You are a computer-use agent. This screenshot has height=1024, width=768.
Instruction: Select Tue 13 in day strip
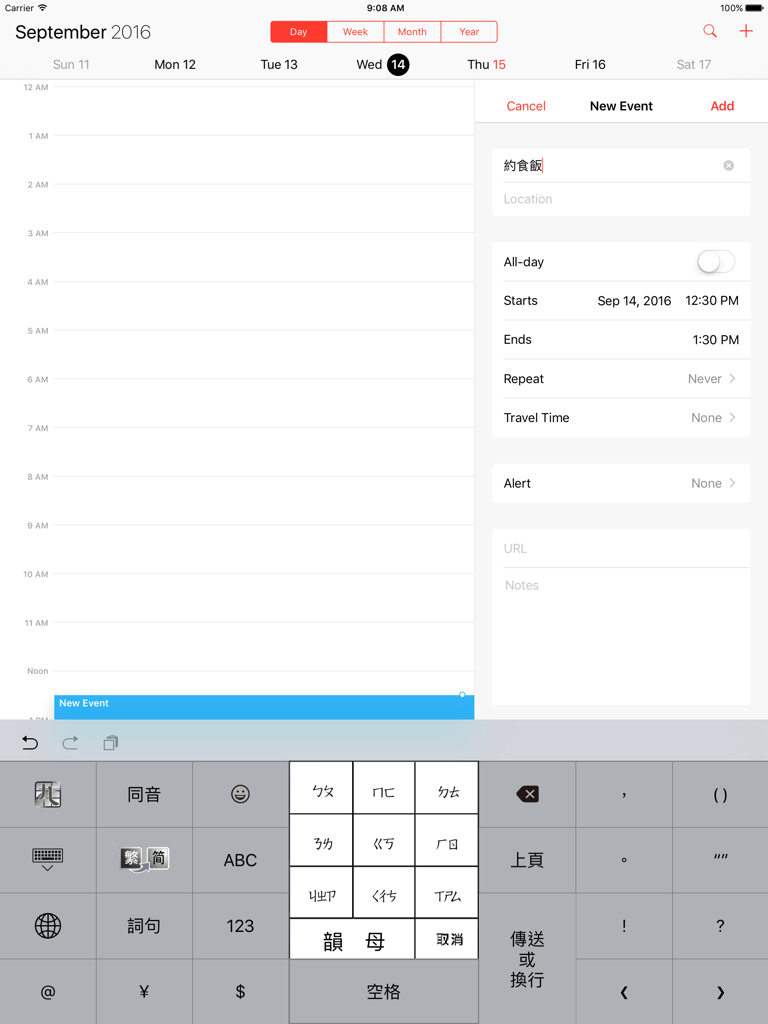pyautogui.click(x=279, y=65)
